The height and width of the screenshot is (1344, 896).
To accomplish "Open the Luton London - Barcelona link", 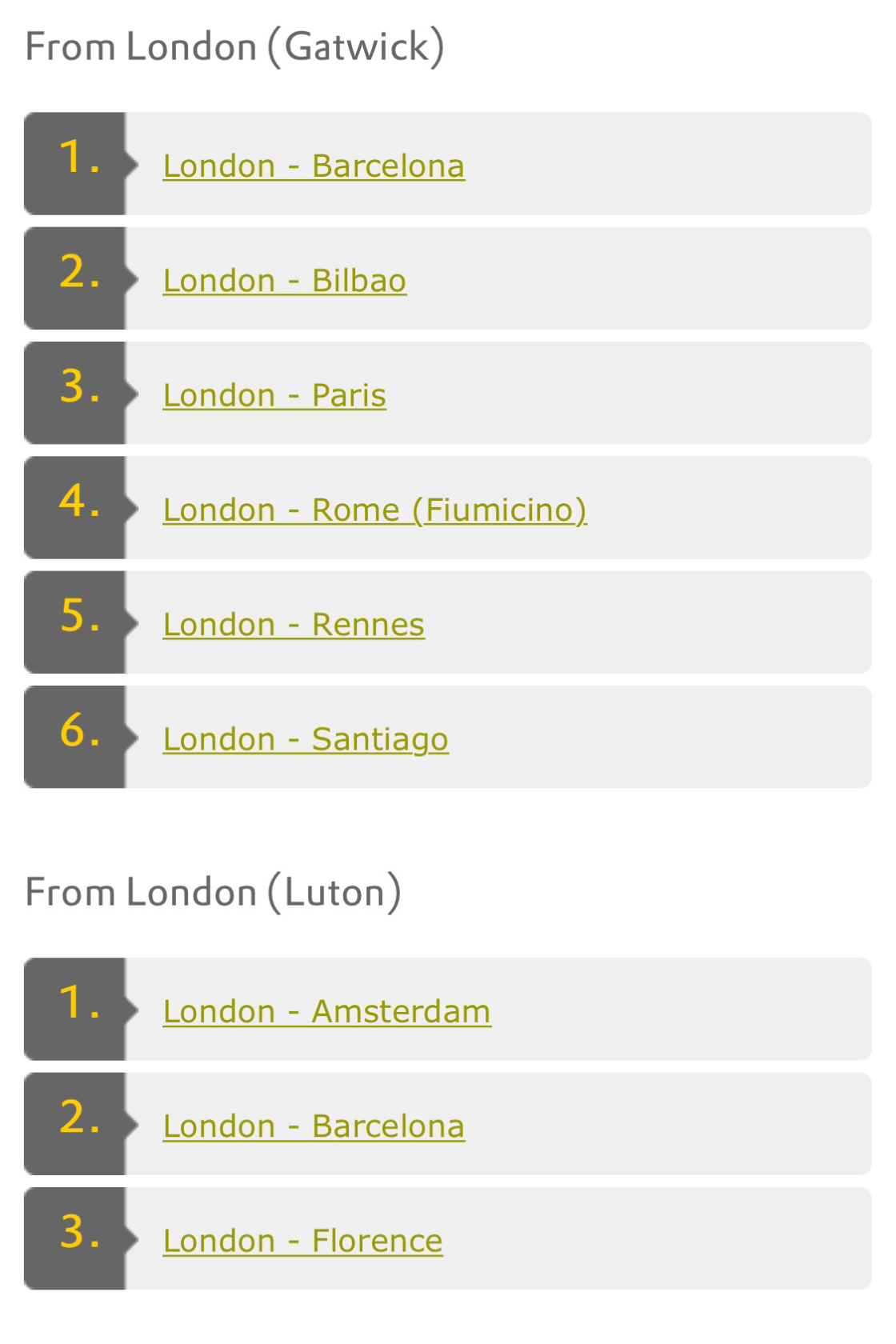I will click(x=314, y=1126).
